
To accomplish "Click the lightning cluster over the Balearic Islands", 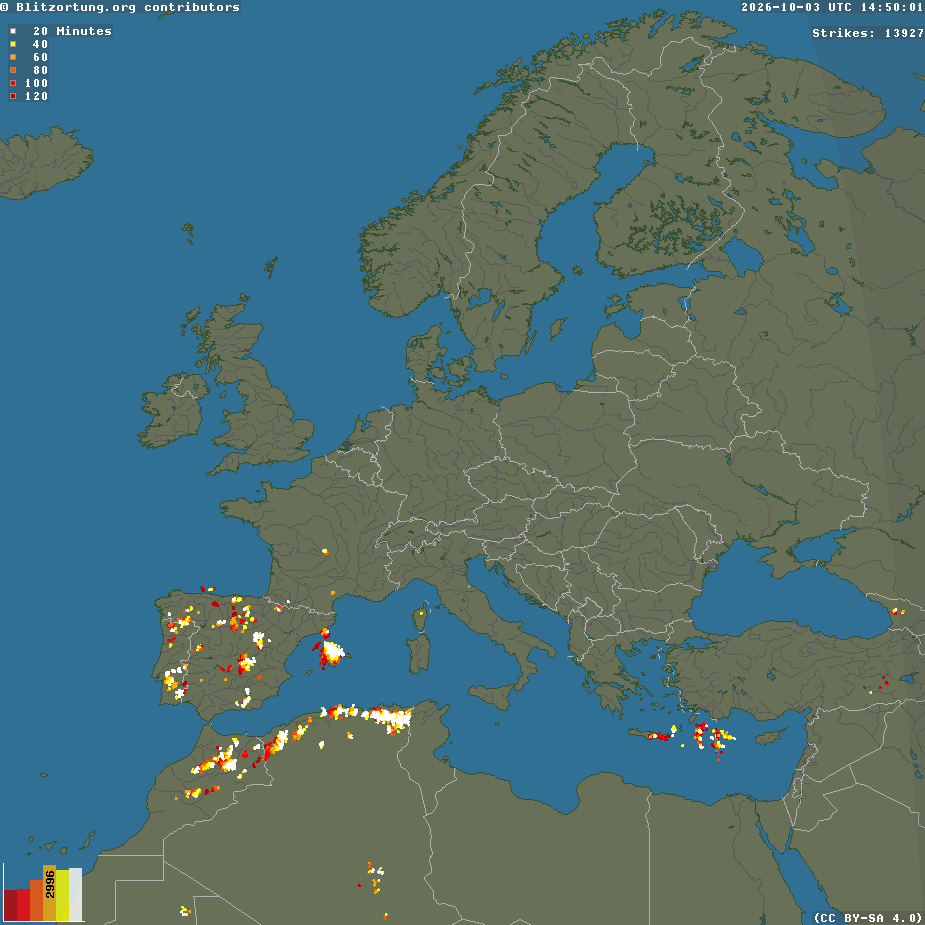I will pyautogui.click(x=330, y=651).
